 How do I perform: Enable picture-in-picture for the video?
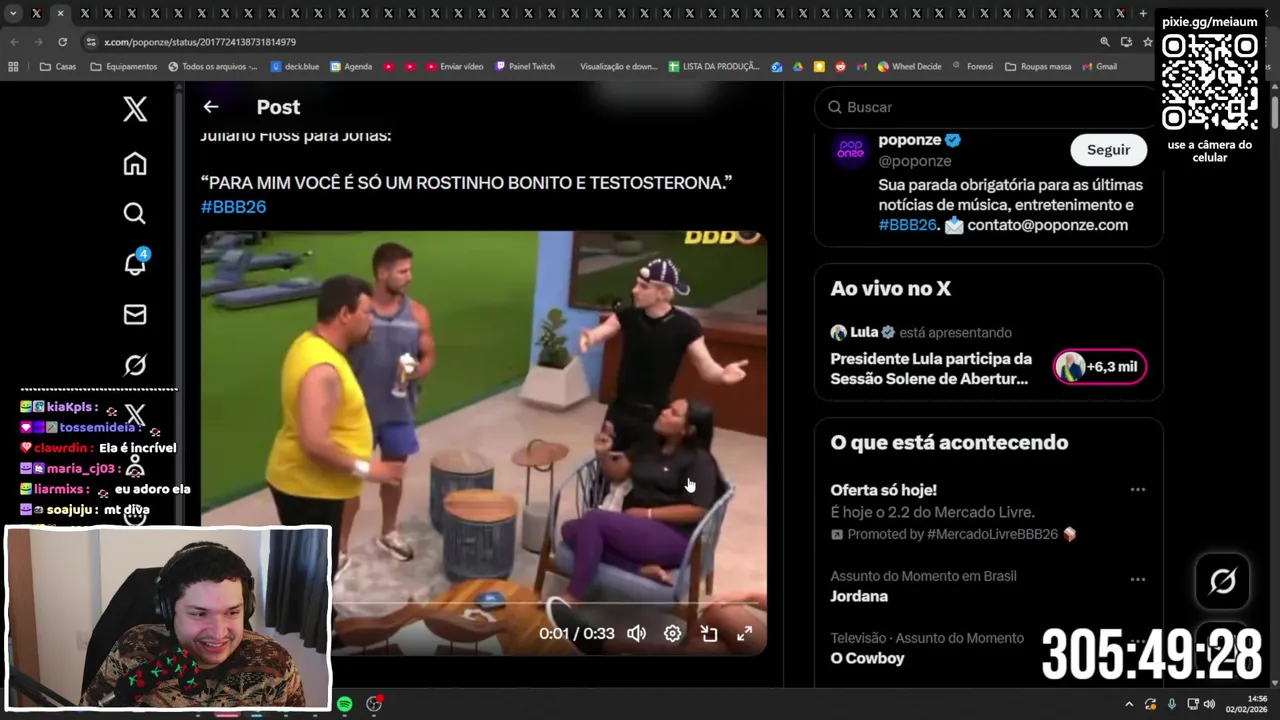click(x=709, y=633)
